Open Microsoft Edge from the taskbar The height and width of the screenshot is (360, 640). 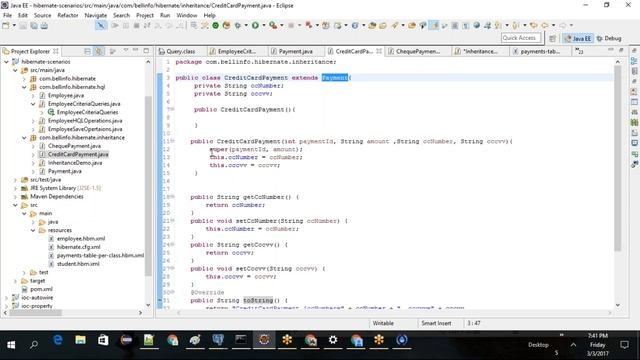tap(58, 340)
